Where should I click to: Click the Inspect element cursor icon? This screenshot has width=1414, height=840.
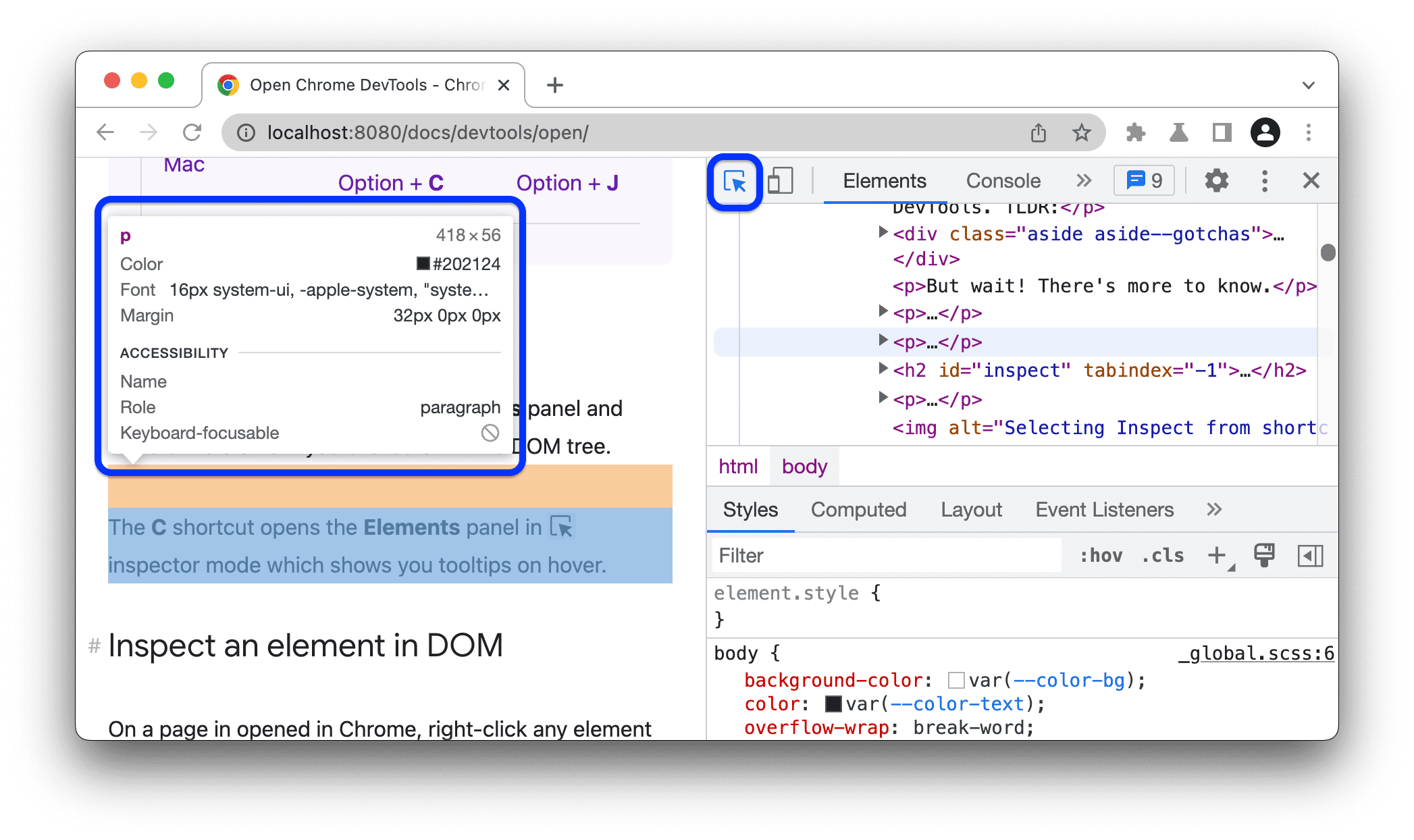pos(735,181)
